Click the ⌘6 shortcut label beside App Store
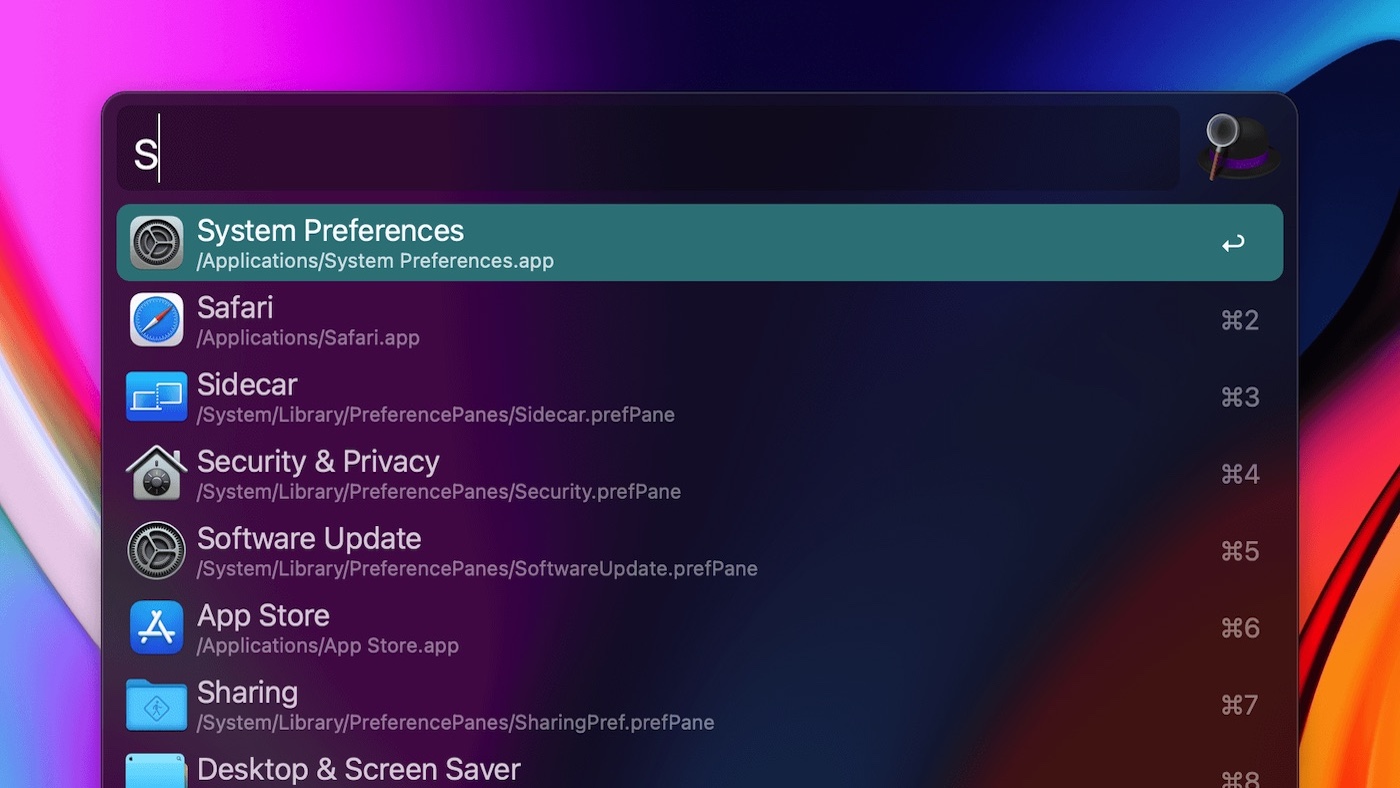Viewport: 1400px width, 788px height. click(x=1240, y=628)
